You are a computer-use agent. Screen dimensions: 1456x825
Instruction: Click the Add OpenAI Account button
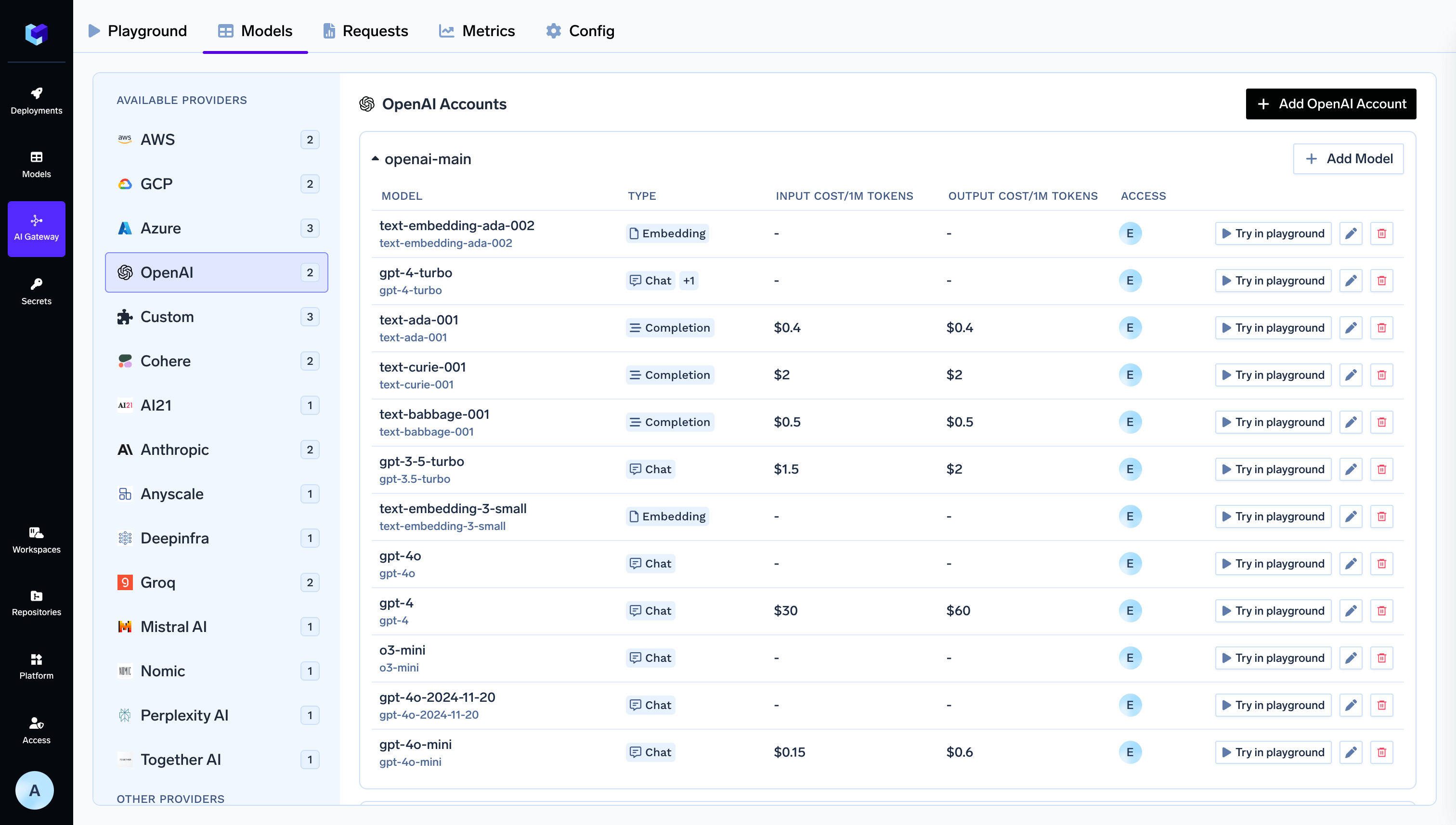tap(1331, 103)
